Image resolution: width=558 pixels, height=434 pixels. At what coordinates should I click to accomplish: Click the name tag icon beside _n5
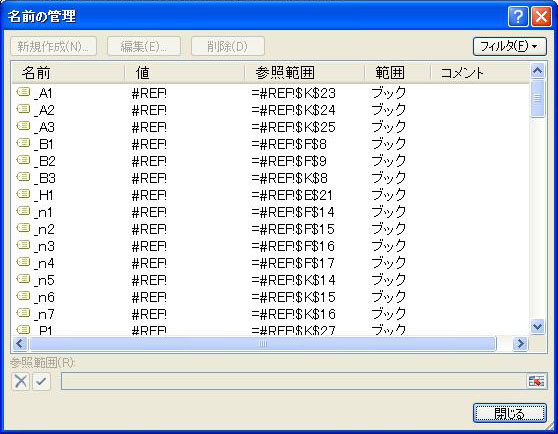pos(23,280)
